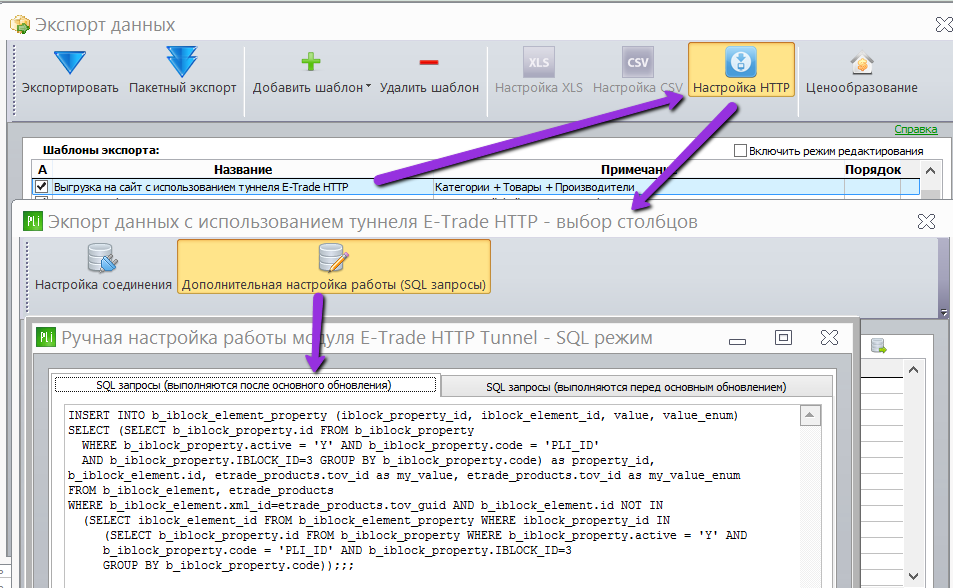The height and width of the screenshot is (588, 953).
Task: Click the red minus Удалить шаблон icon
Action: coord(428,62)
